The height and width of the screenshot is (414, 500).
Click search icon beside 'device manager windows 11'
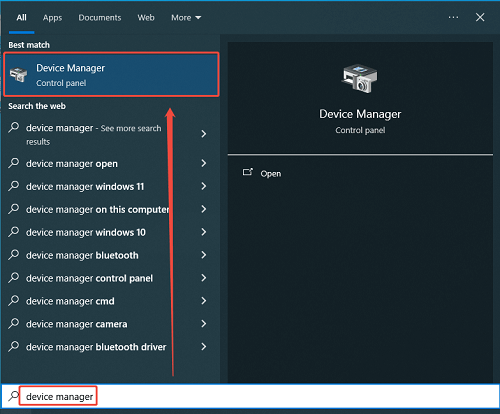point(14,186)
